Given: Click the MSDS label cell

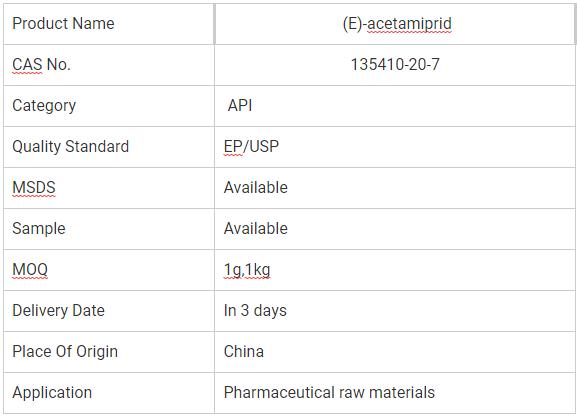Looking at the screenshot, I should click(x=109, y=188).
